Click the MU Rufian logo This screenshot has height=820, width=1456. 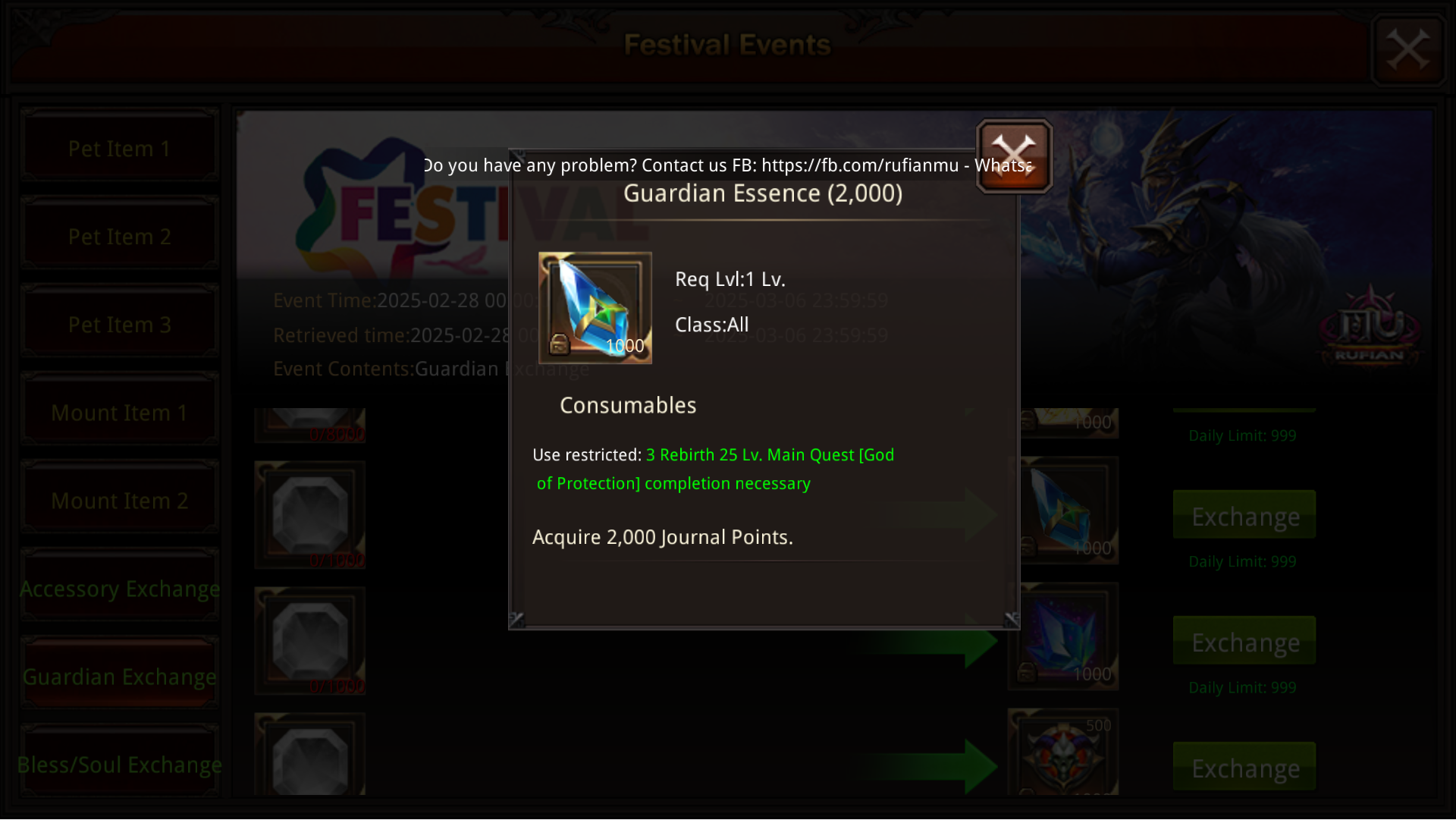(1370, 326)
